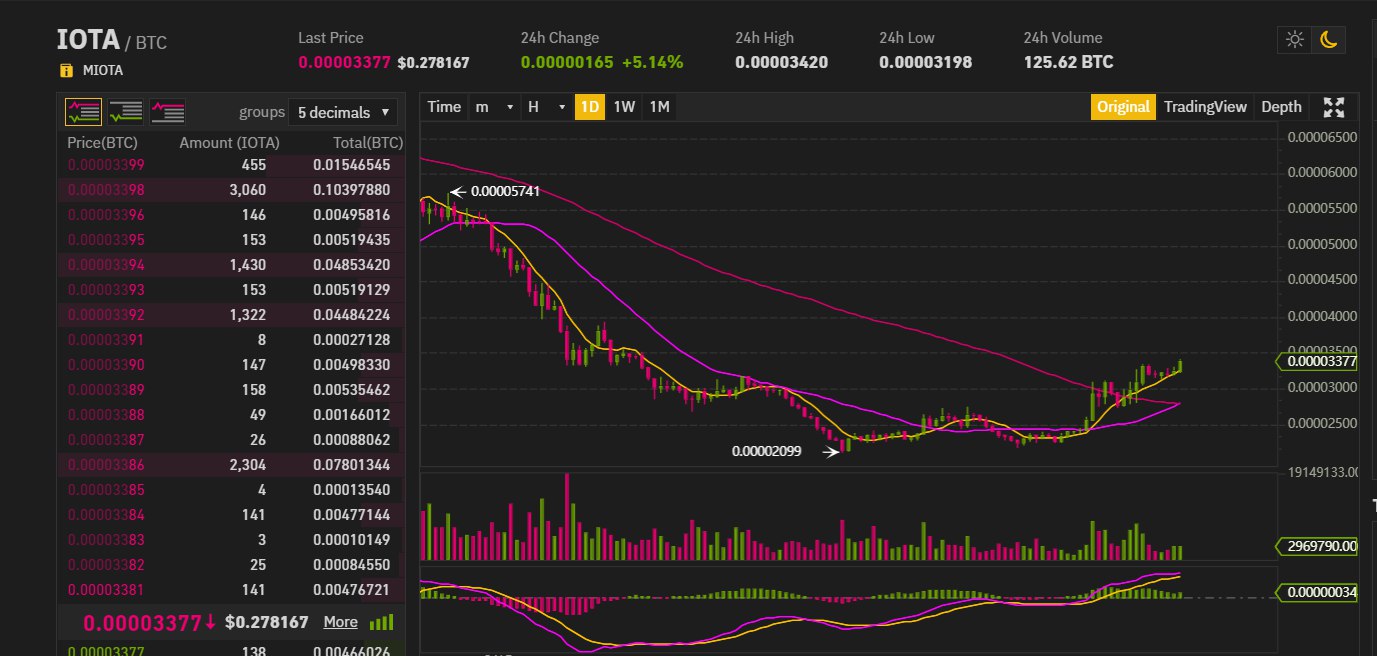Click the 24h Volume 125.62 BTC value
The height and width of the screenshot is (656, 1377).
coord(1068,62)
